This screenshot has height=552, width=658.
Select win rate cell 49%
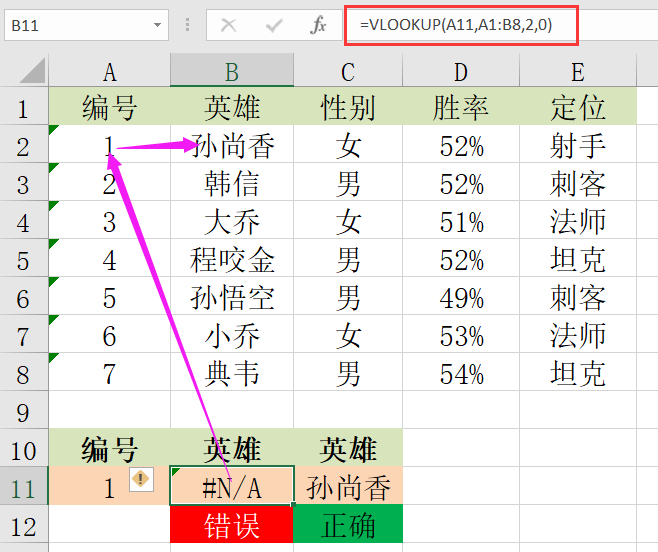[x=461, y=297]
